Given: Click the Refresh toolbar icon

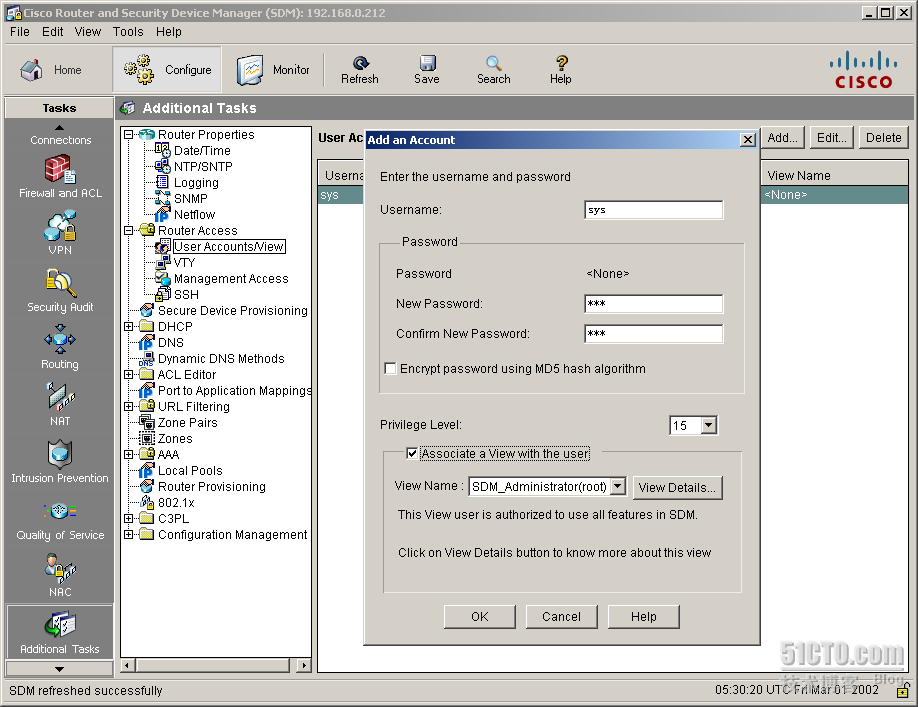Looking at the screenshot, I should (359, 70).
